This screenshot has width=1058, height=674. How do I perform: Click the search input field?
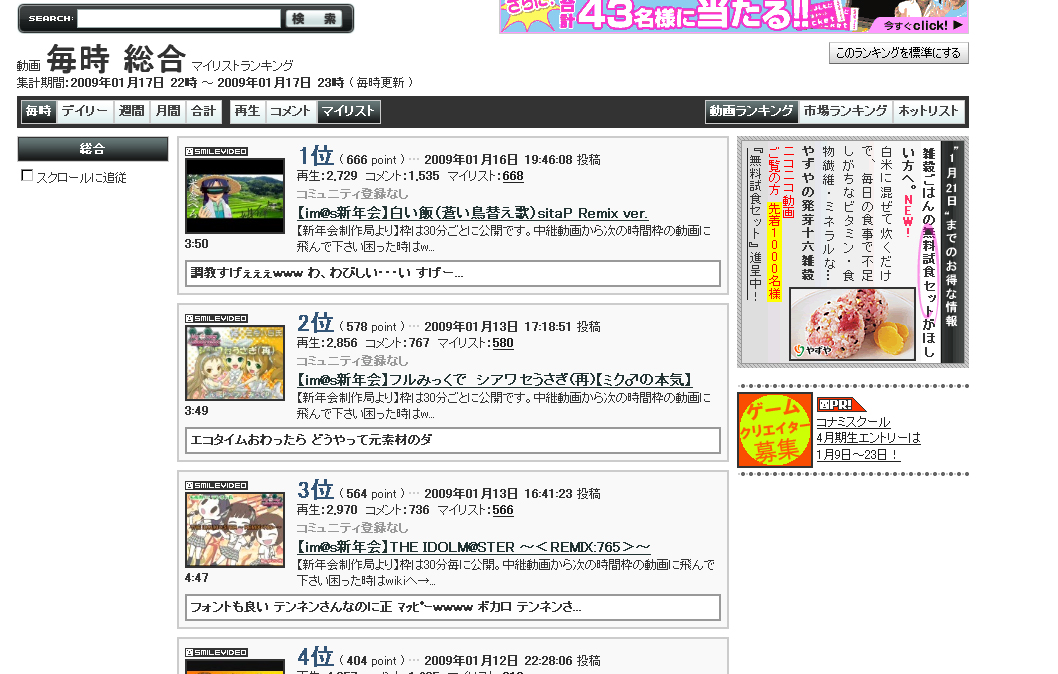pyautogui.click(x=179, y=19)
